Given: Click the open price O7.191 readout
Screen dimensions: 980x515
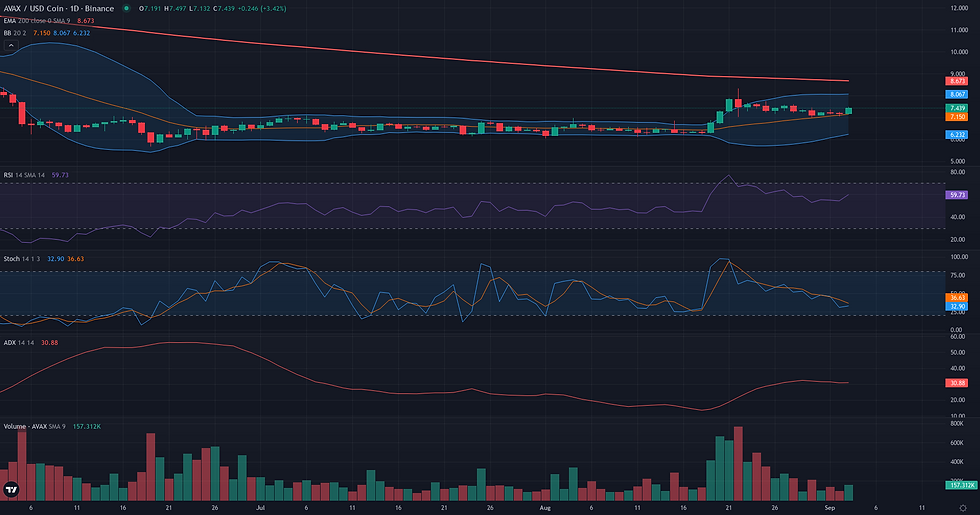Looking at the screenshot, I should click(x=150, y=9).
